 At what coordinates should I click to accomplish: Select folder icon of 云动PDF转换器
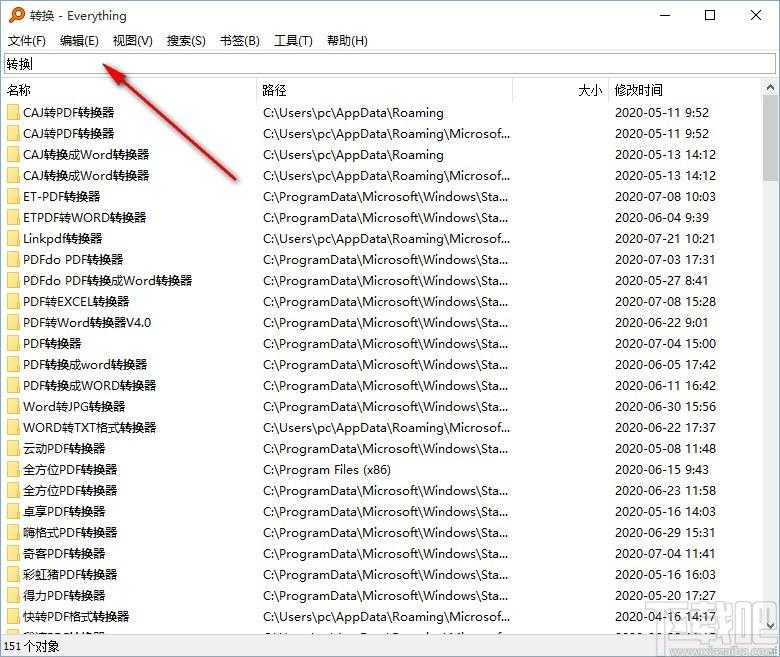(x=13, y=449)
